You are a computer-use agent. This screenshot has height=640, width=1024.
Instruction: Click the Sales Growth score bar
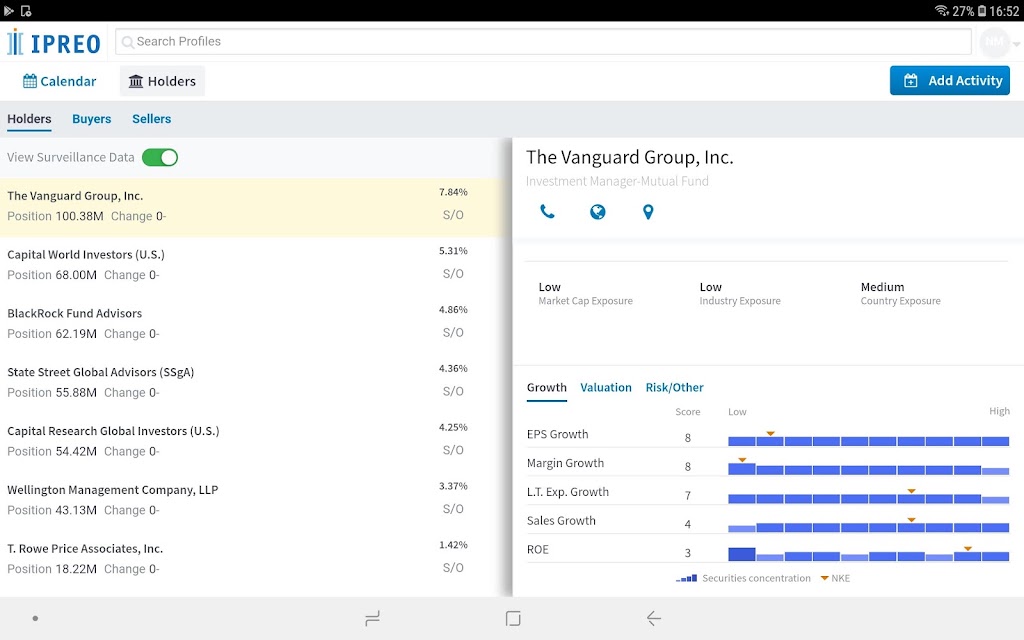pyautogui.click(x=869, y=527)
